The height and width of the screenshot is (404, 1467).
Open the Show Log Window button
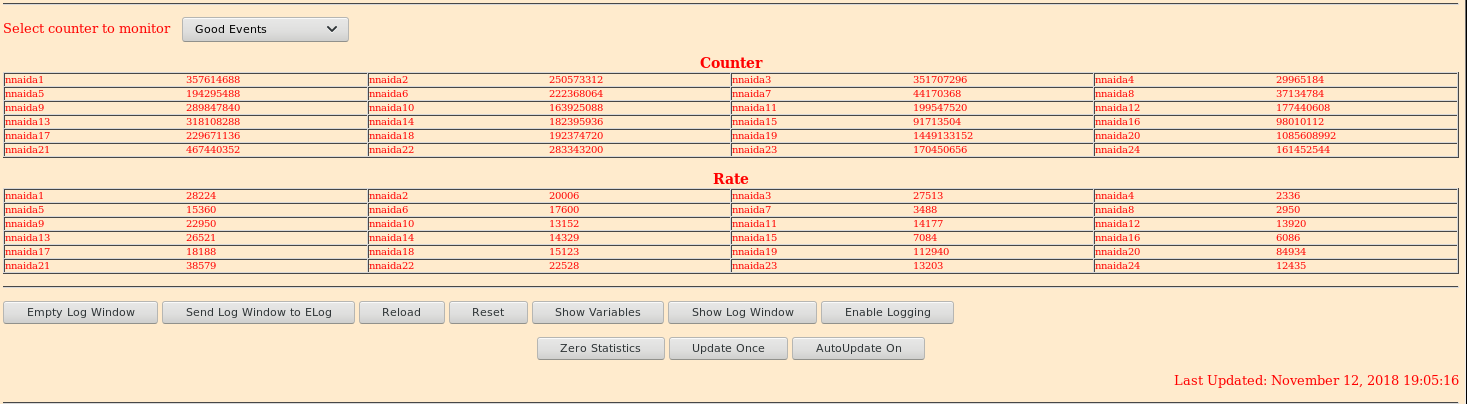pyautogui.click(x=743, y=312)
